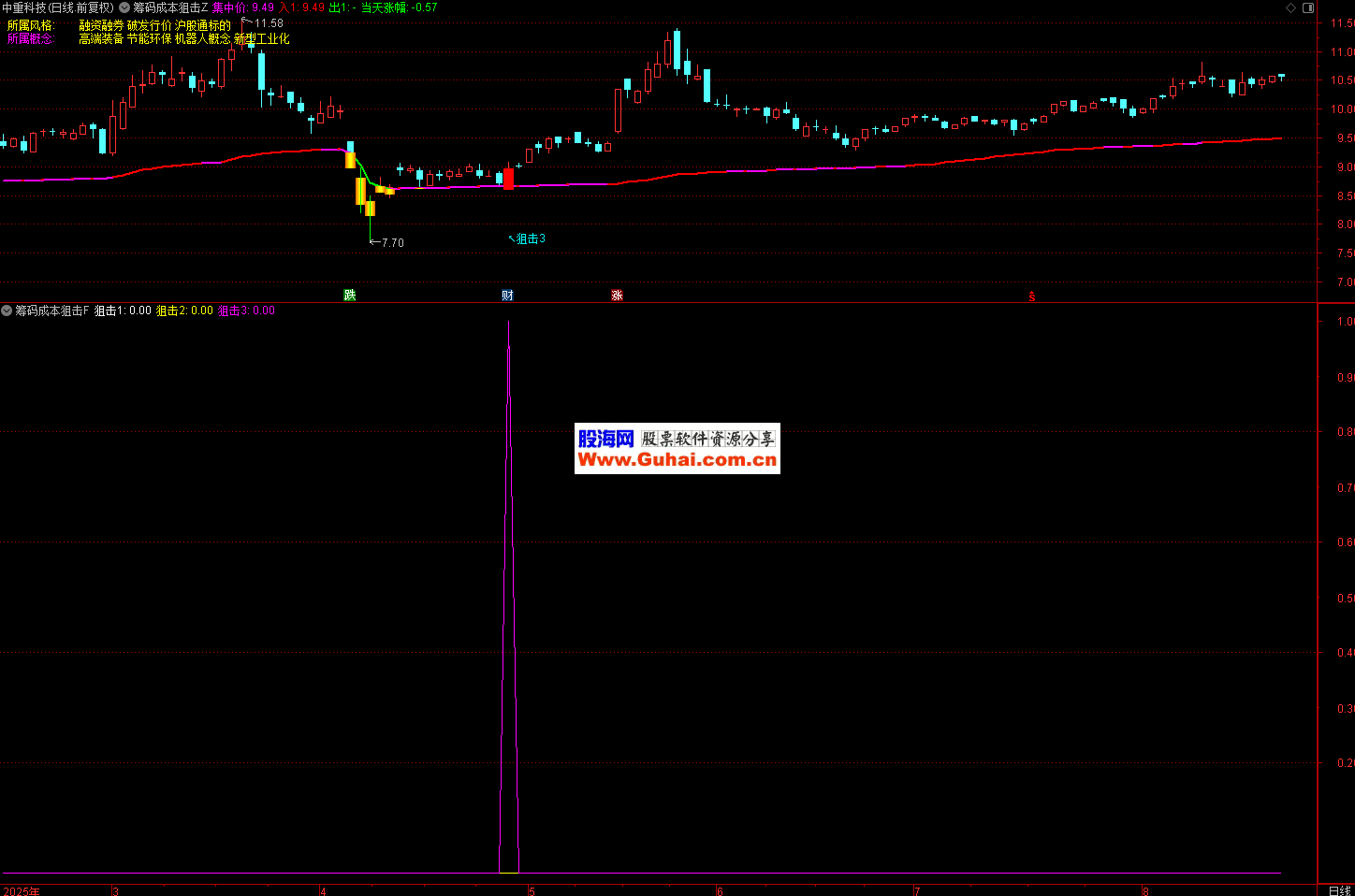Screen dimensions: 1355x896
Task: Click the large red candlestick near 财 marker
Action: [x=508, y=178]
